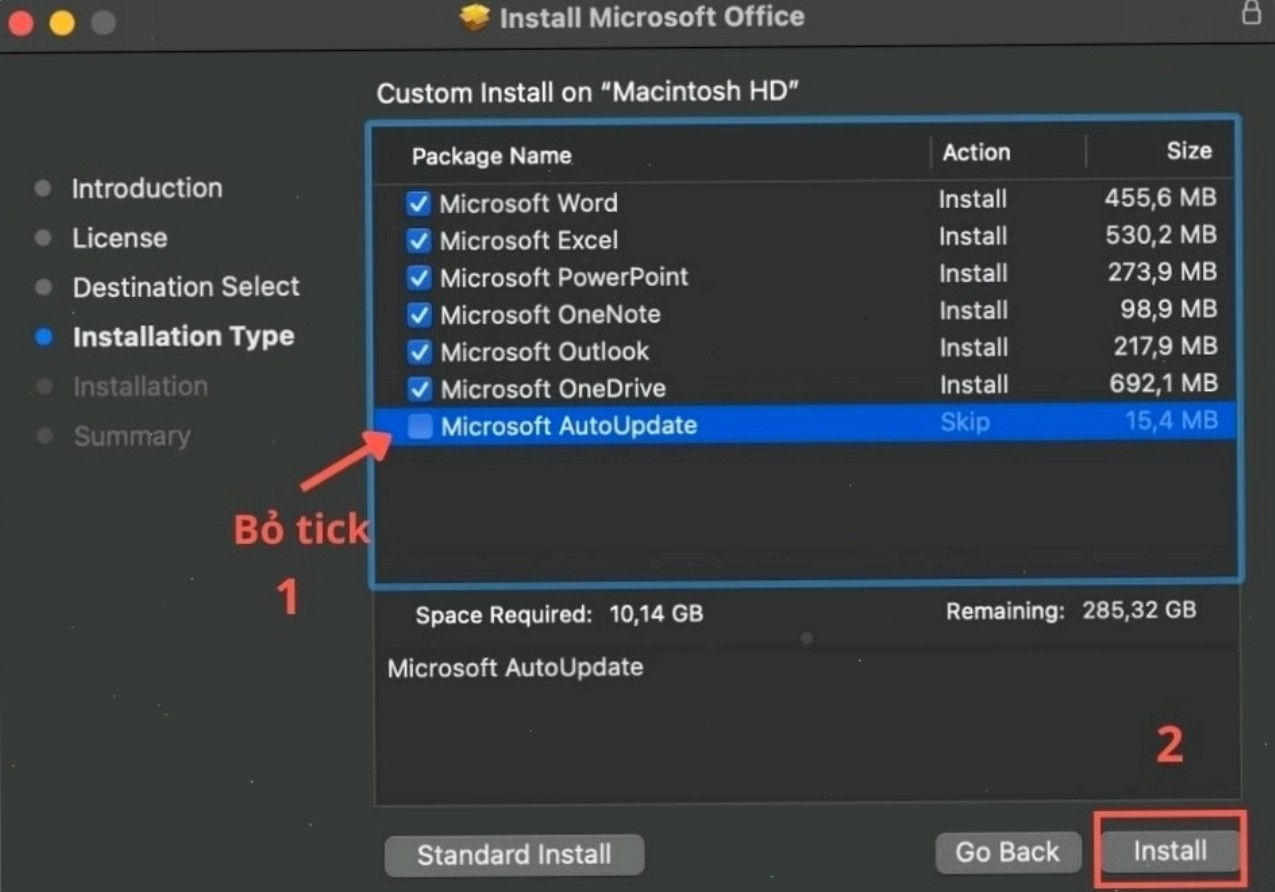
Task: Select the Summary step in sidebar
Action: [132, 436]
